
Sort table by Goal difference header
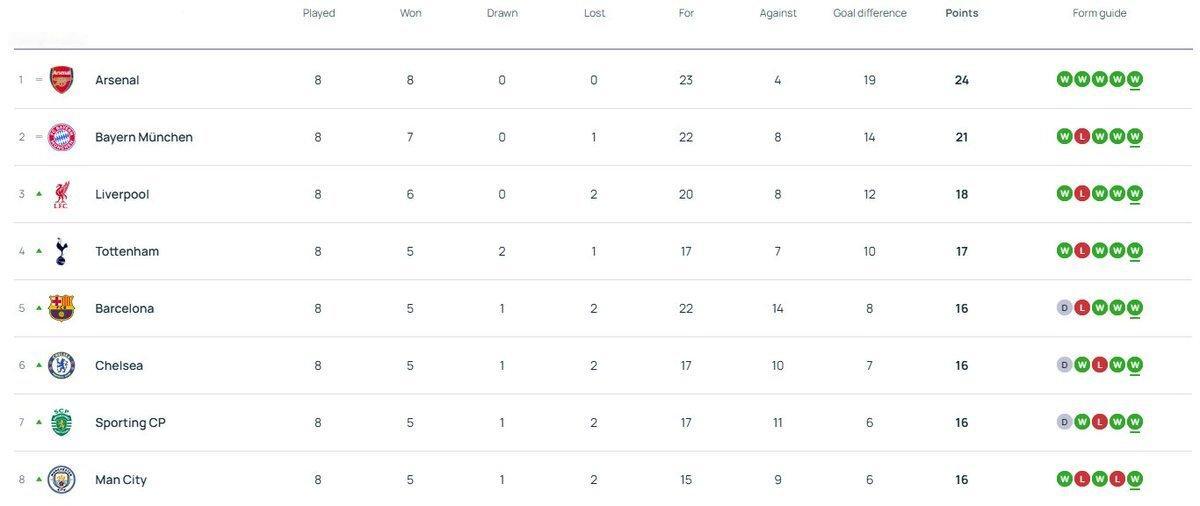869,13
